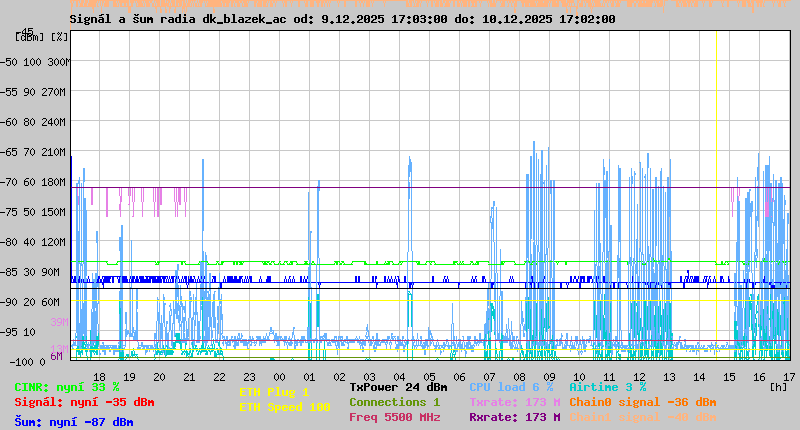Click the '20' hour tick label
The height and width of the screenshot is (430, 800).
tap(159, 377)
